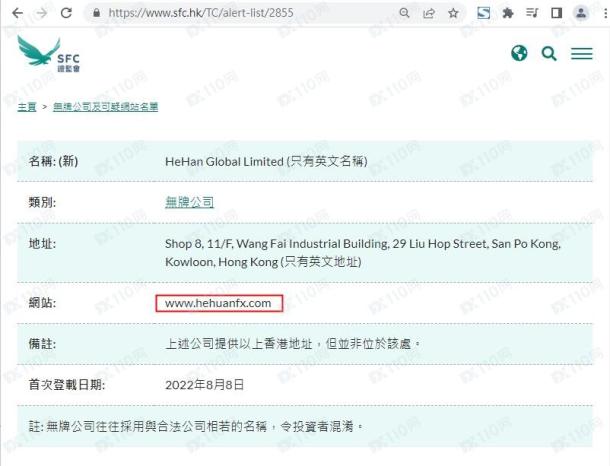610x466 pixels.
Task: Open the user profile avatar
Action: (x=581, y=13)
